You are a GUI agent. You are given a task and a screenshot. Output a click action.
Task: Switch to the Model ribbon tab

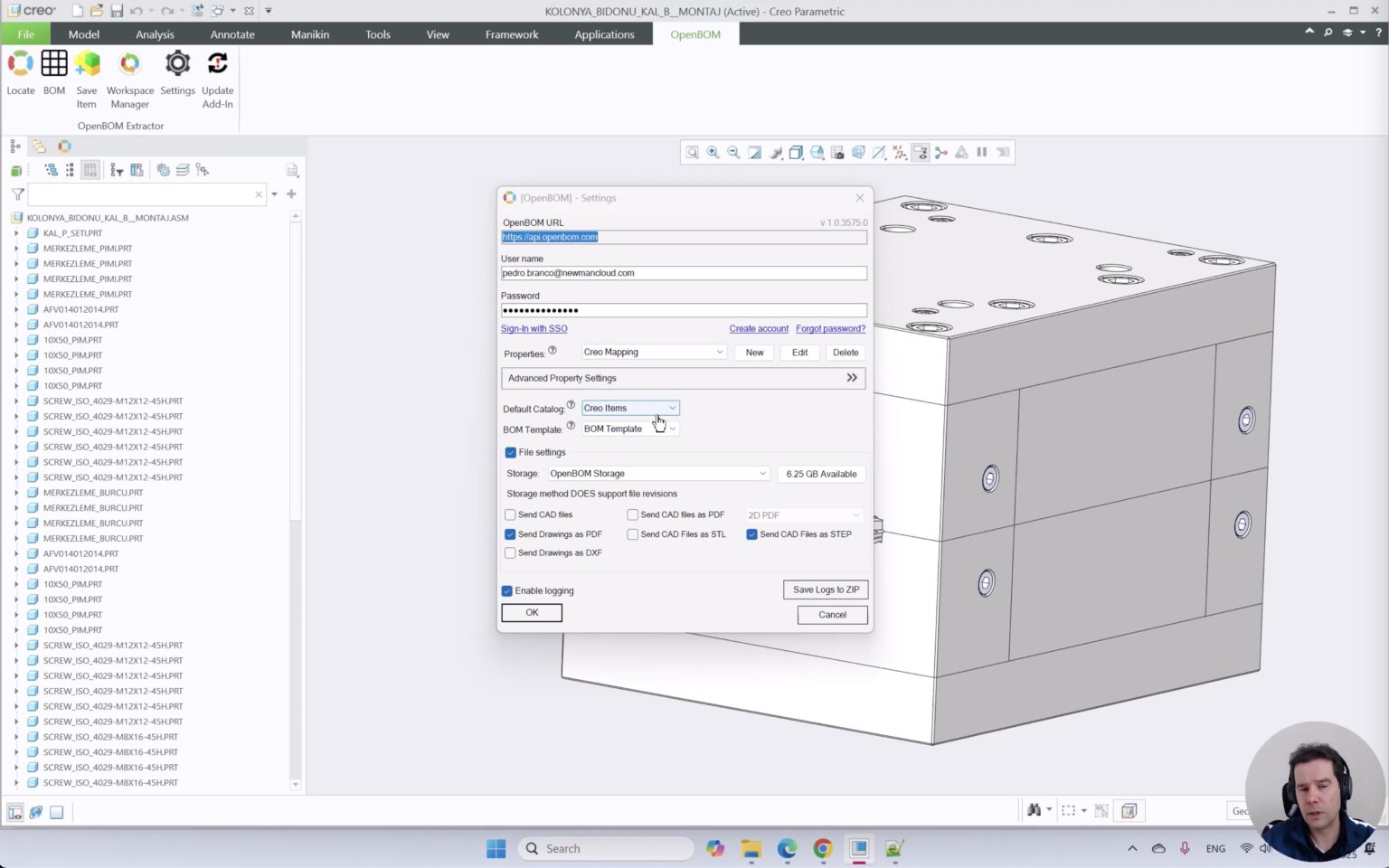(83, 34)
